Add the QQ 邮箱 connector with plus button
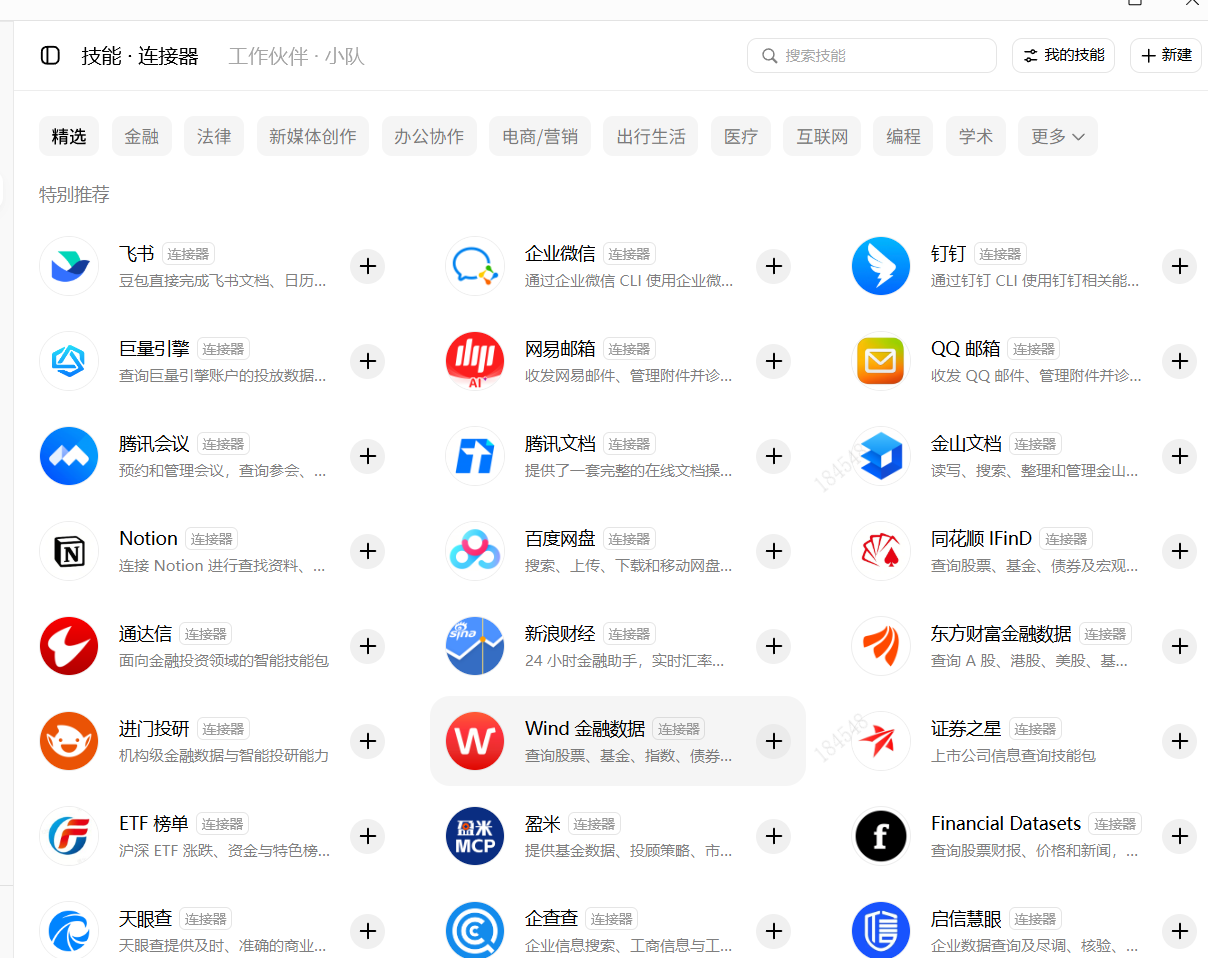 pos(1180,361)
